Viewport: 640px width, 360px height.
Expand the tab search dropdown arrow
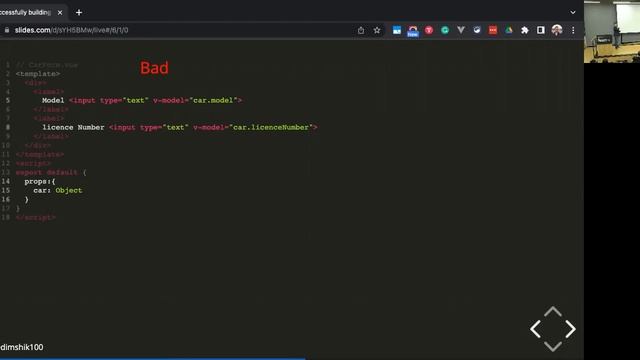pyautogui.click(x=573, y=13)
